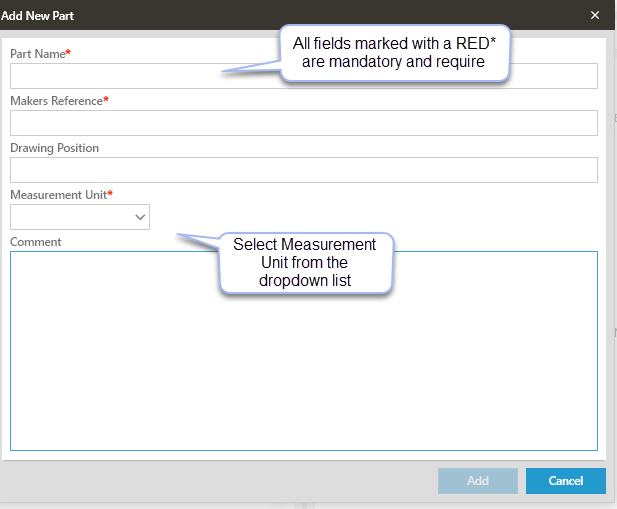This screenshot has width=617, height=509.
Task: Click the red asterisk beside Part Name
Action: click(68, 53)
